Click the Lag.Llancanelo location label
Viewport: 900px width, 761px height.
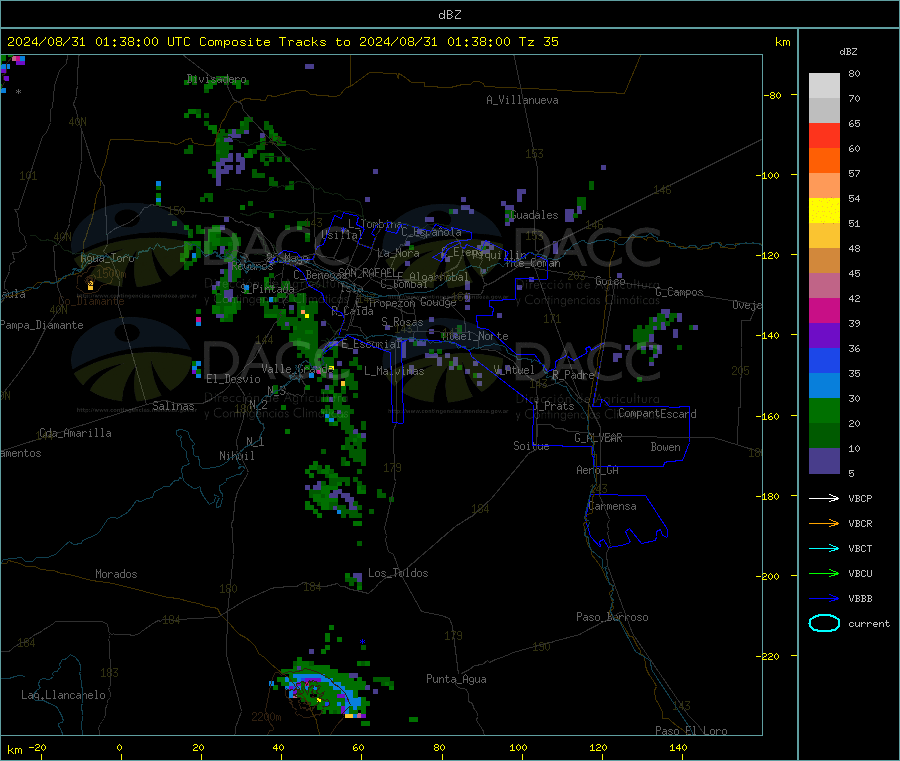pyautogui.click(x=63, y=695)
